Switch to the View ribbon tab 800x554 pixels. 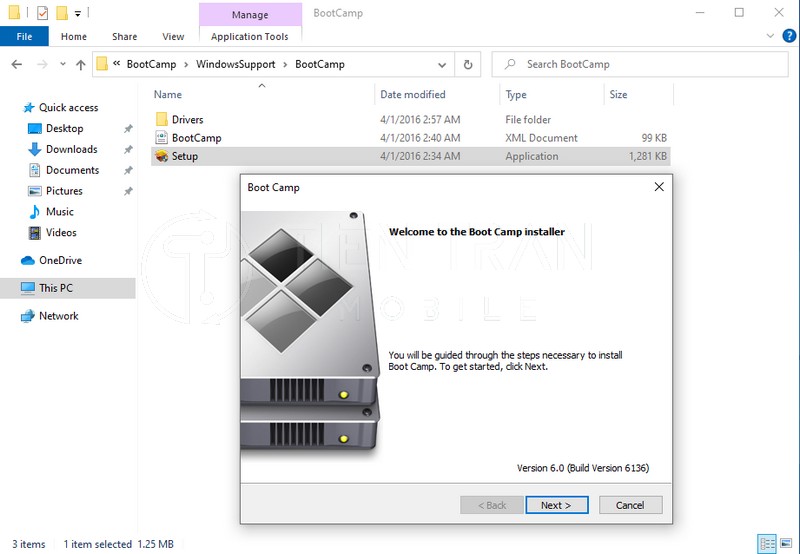pos(173,36)
